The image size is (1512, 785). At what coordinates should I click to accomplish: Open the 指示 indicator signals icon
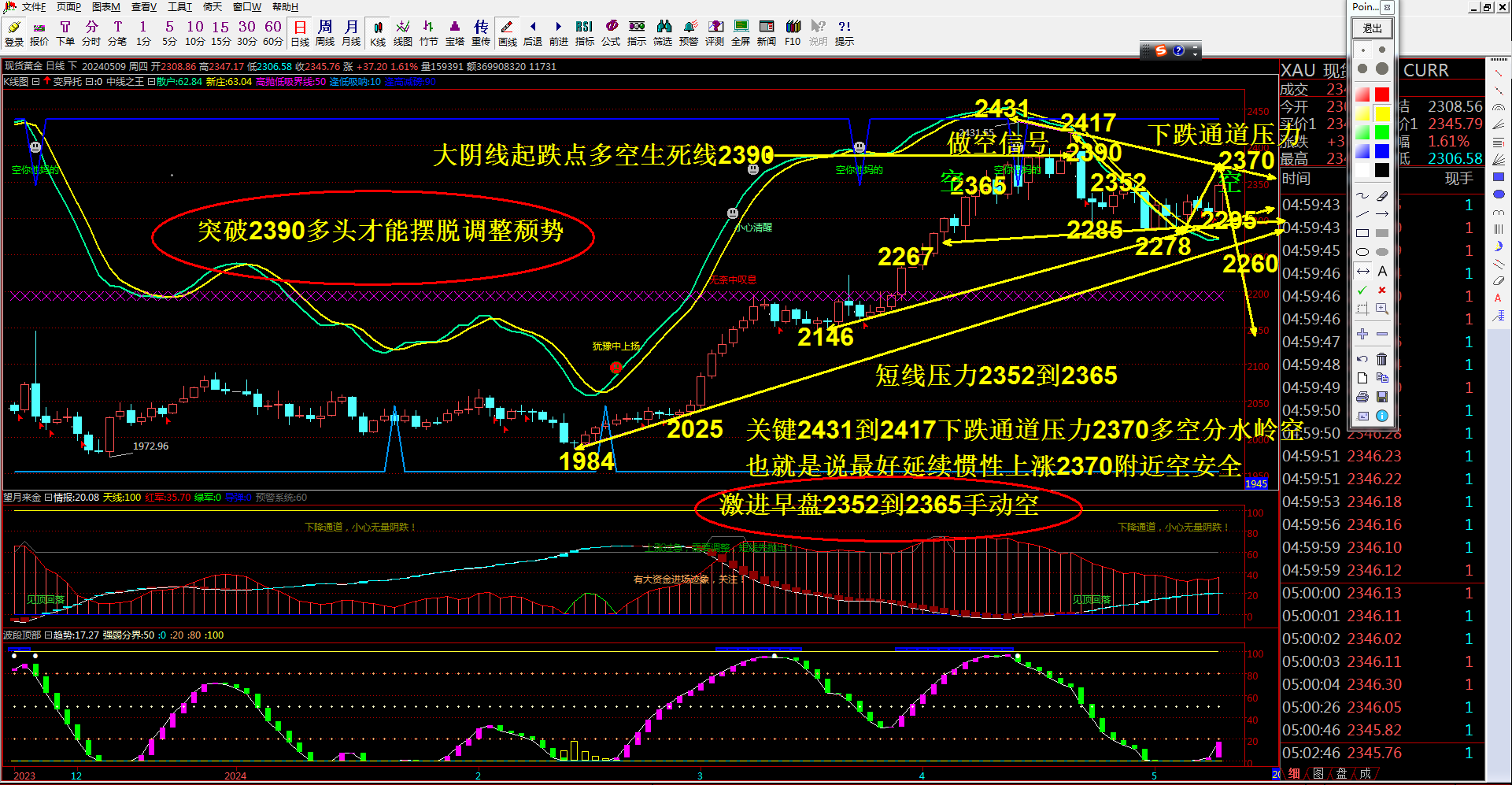coord(637,33)
